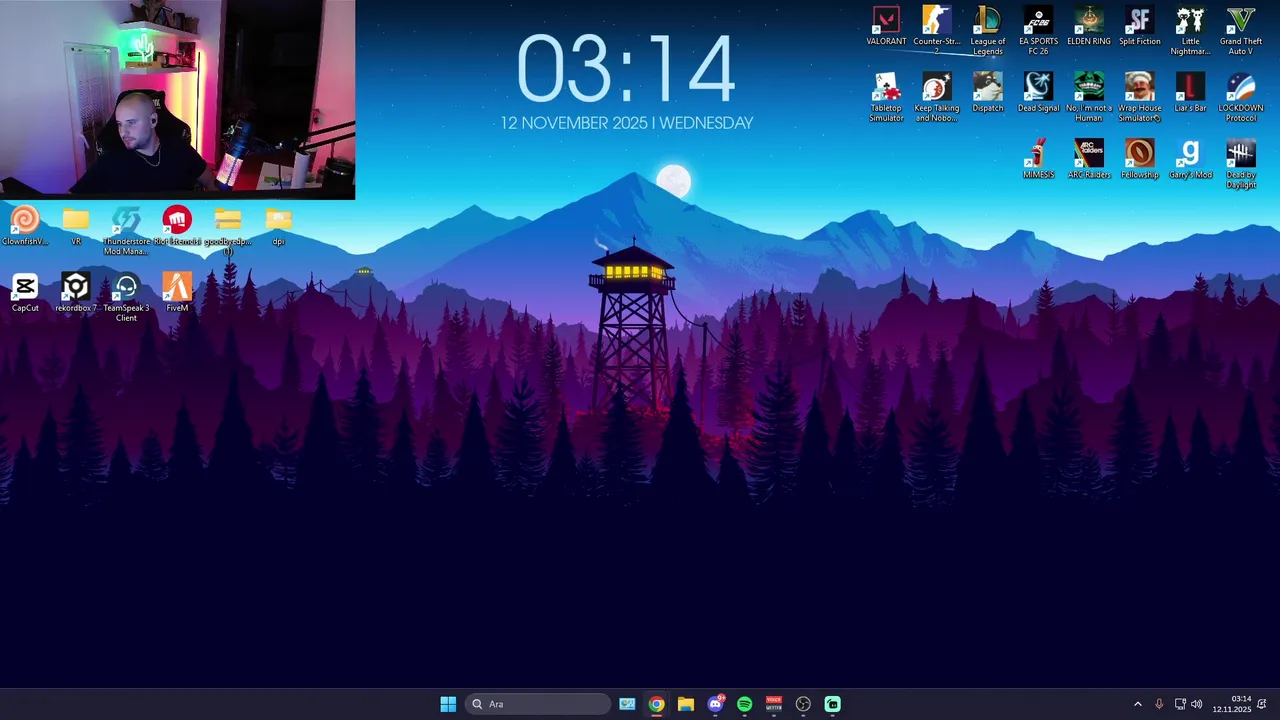
Task: Select the CapCut desktop shortcut
Action: pos(25,293)
